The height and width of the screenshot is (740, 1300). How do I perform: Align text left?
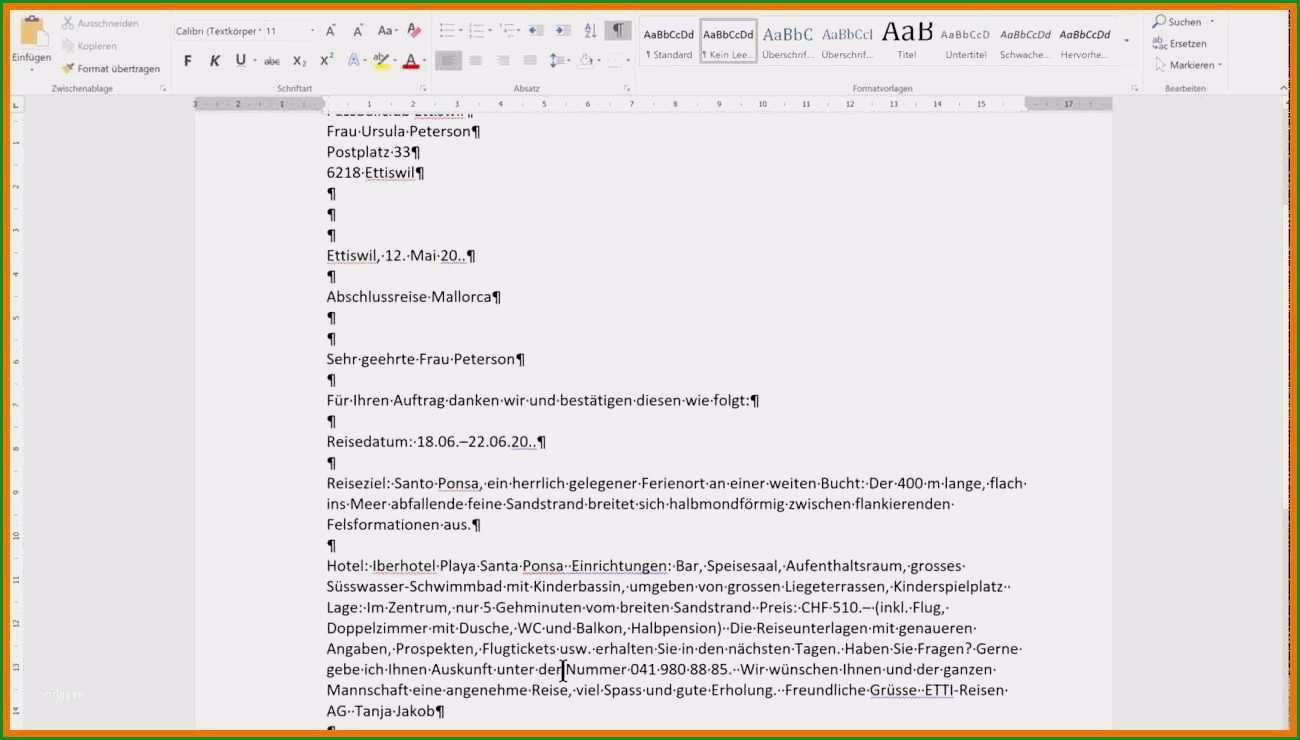(x=448, y=61)
